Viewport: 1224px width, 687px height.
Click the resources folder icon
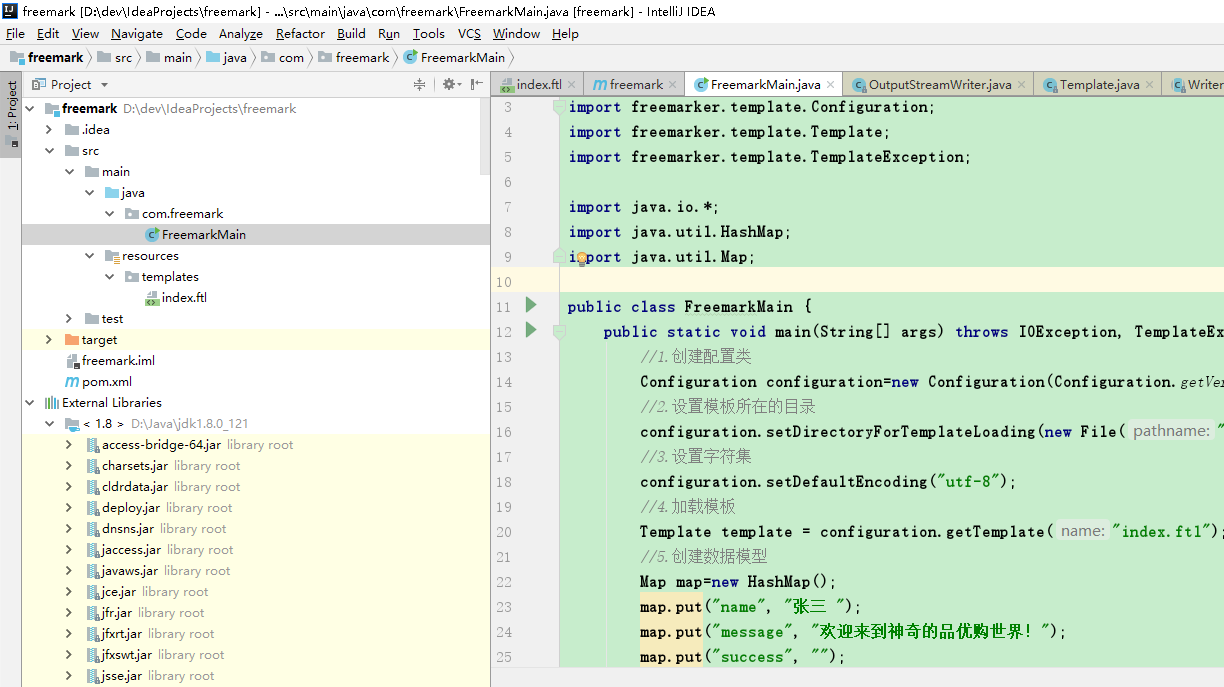coord(112,256)
